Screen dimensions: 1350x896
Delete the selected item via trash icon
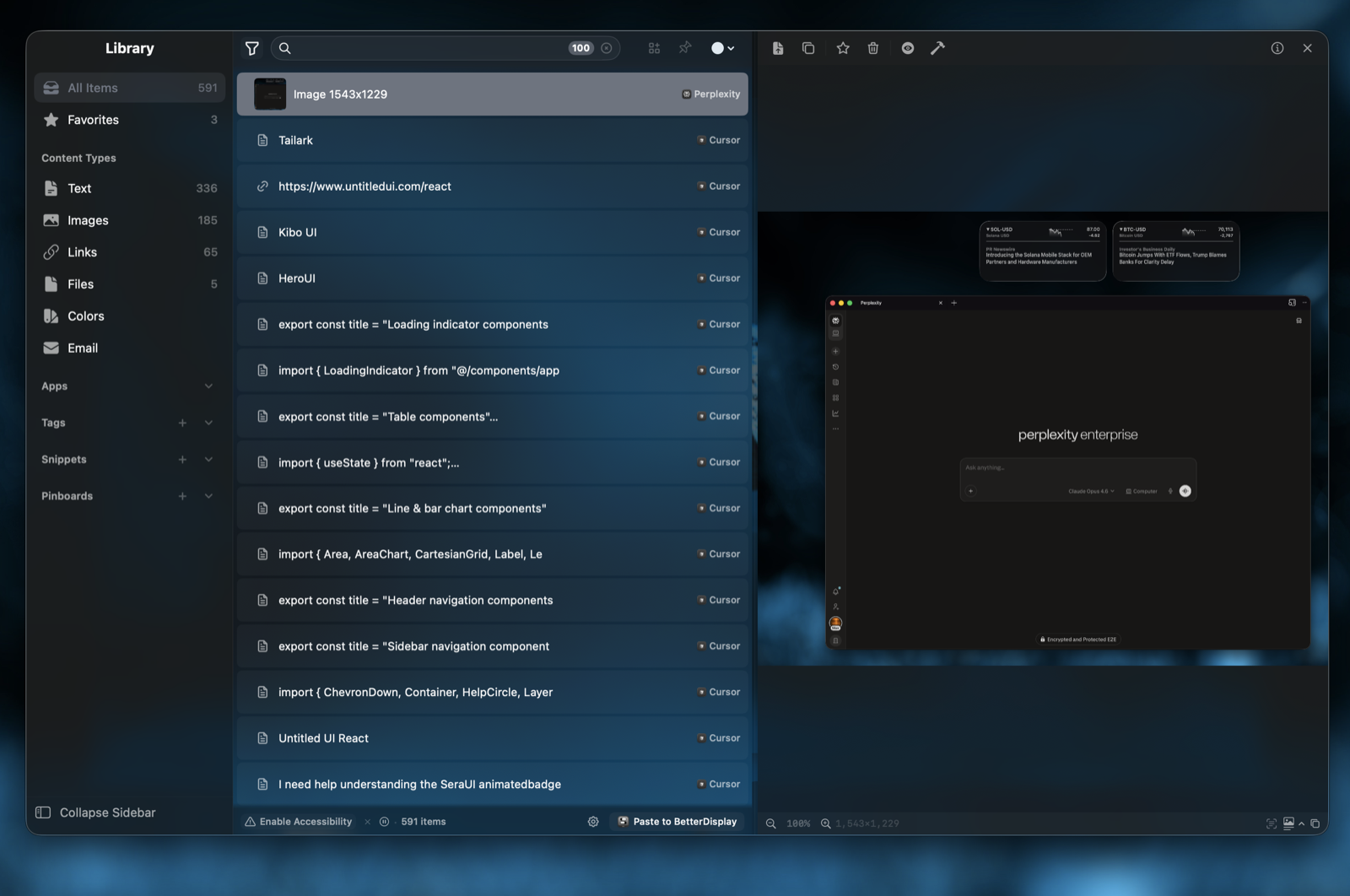click(873, 48)
